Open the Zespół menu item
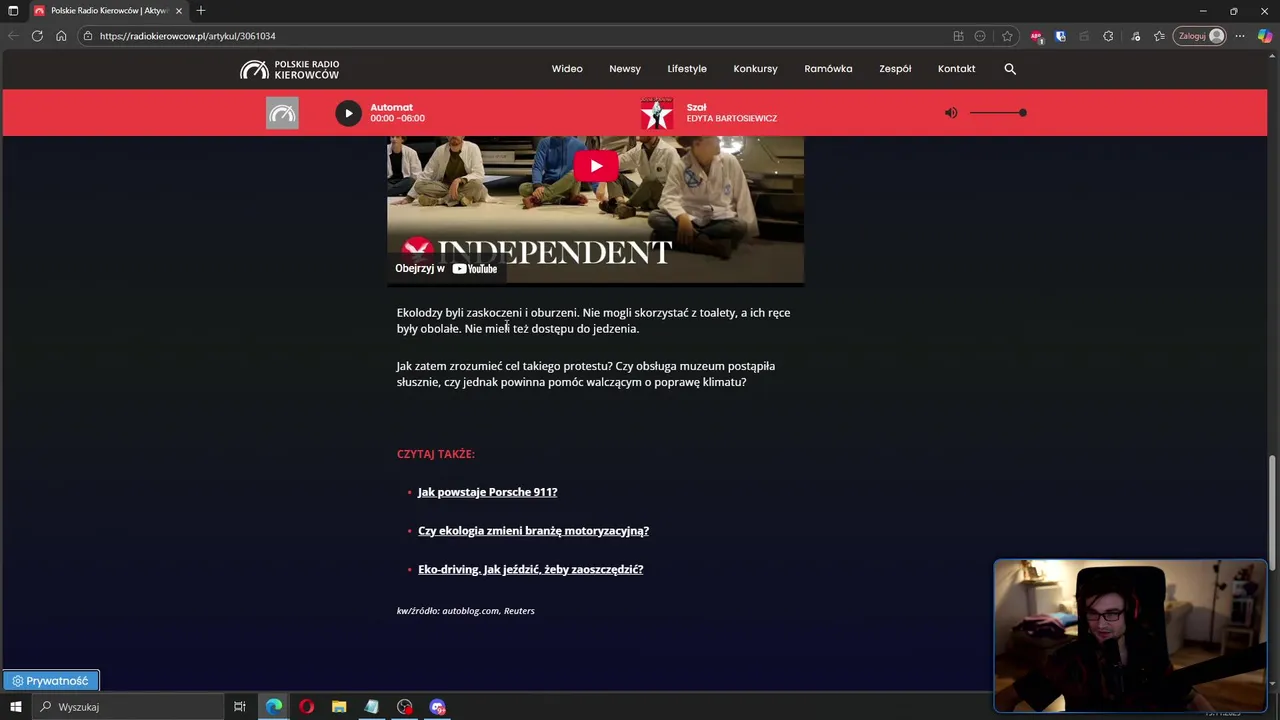This screenshot has width=1280, height=720. click(895, 69)
